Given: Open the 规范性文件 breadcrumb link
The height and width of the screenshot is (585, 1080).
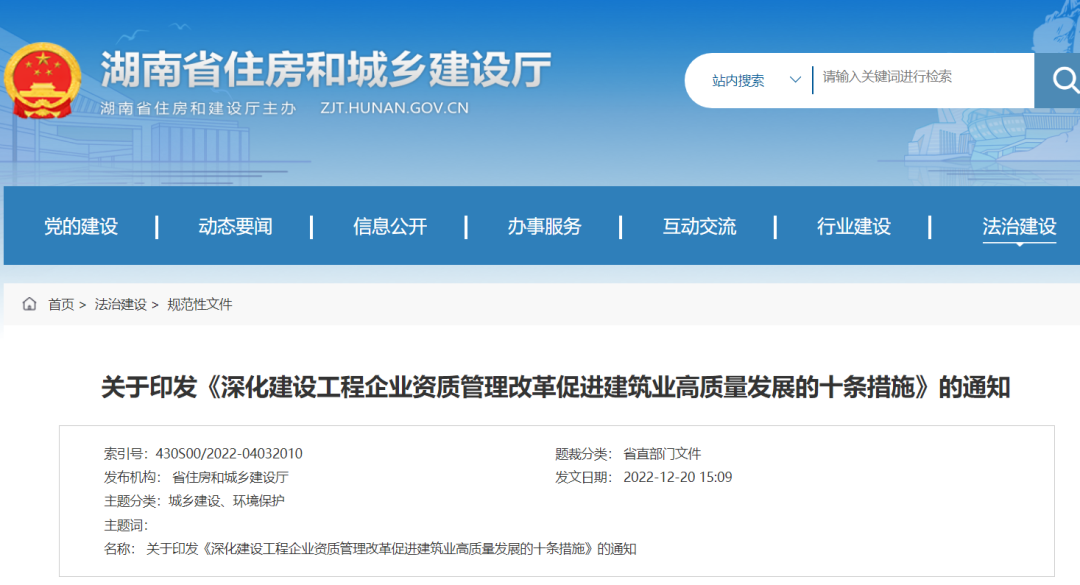Looking at the screenshot, I should point(202,303).
